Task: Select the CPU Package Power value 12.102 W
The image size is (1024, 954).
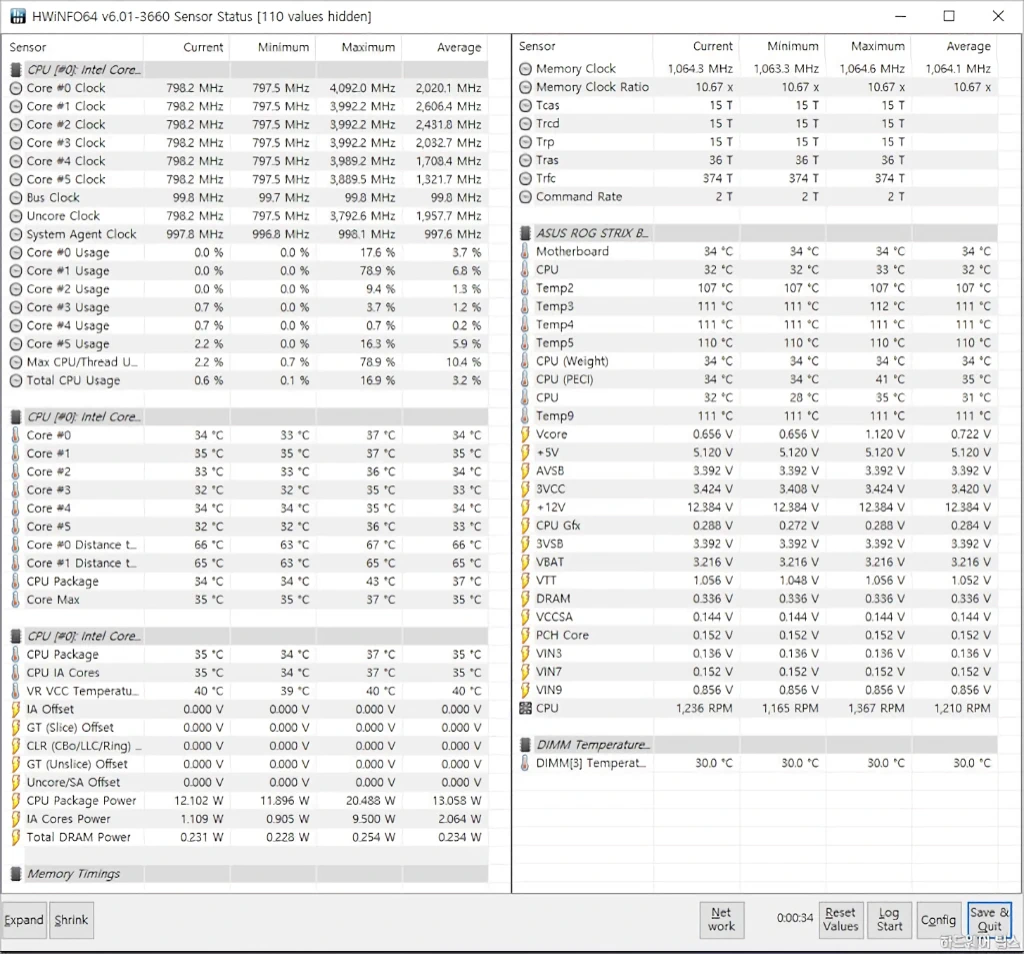Action: 199,801
